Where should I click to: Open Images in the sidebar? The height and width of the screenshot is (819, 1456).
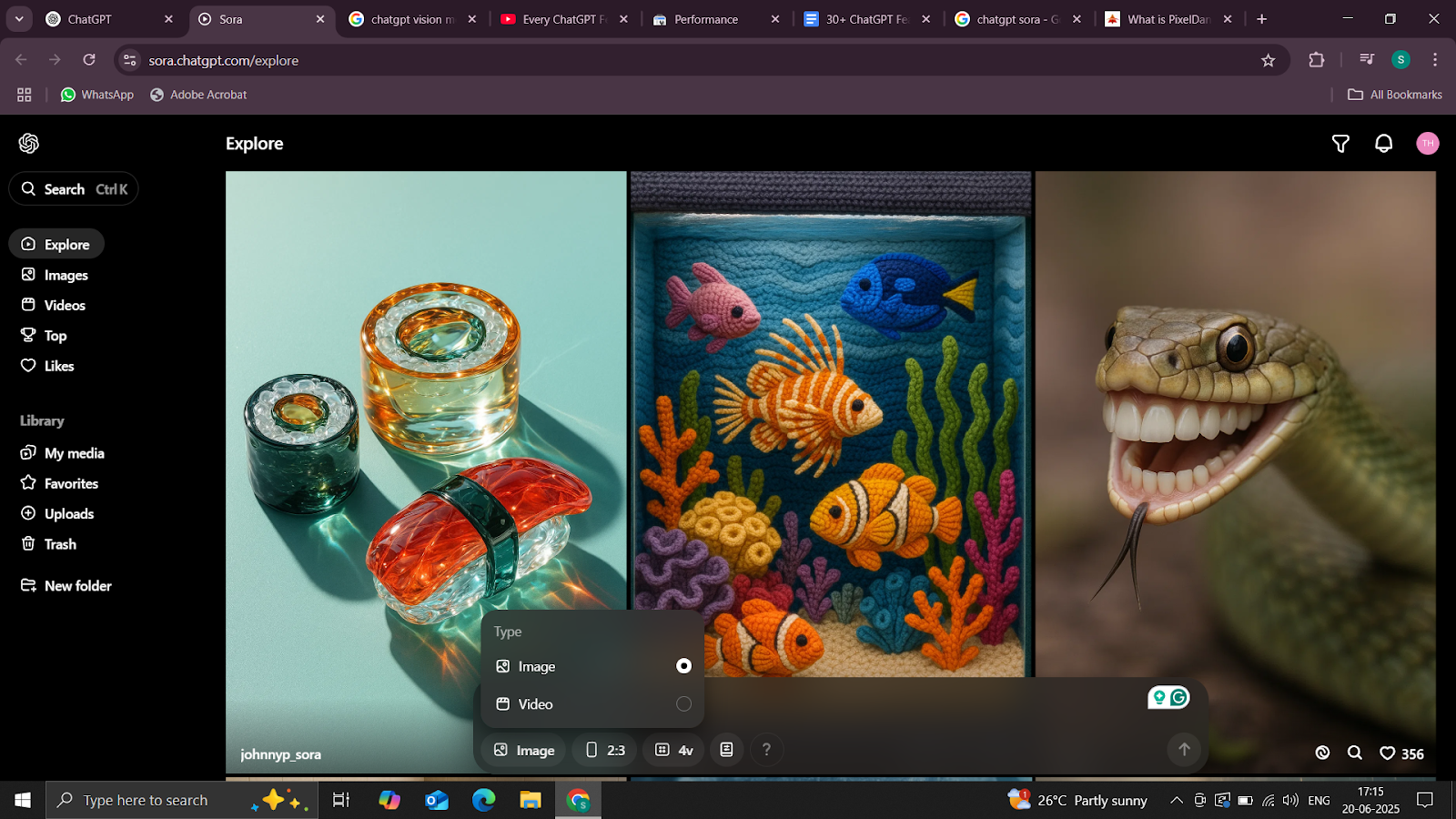click(55, 275)
